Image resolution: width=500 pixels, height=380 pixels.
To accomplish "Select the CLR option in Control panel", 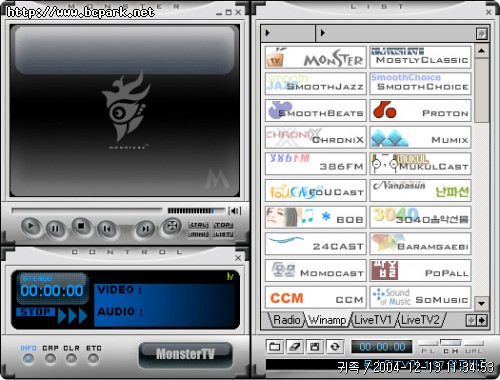I will coord(71,358).
